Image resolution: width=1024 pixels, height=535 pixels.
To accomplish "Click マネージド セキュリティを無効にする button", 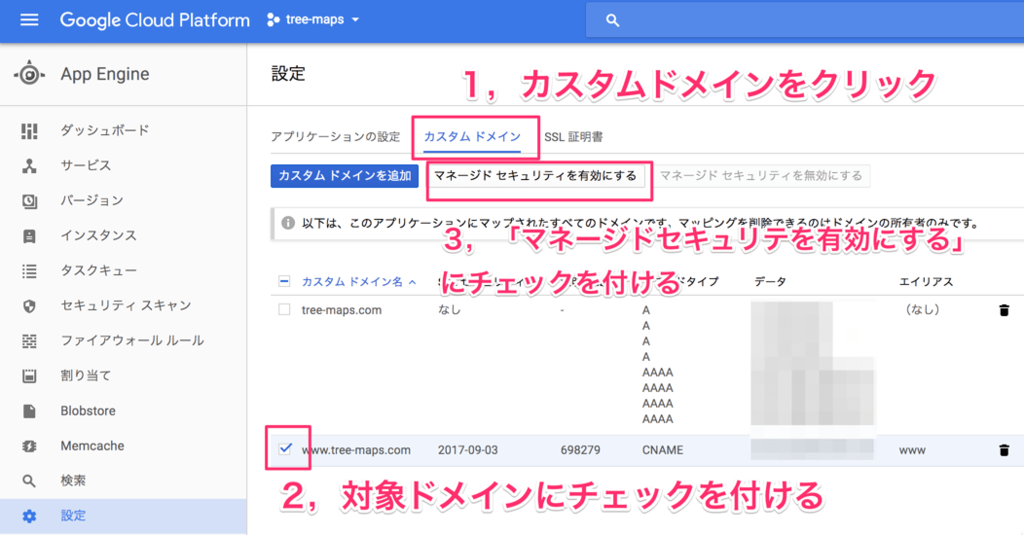I will [761, 176].
